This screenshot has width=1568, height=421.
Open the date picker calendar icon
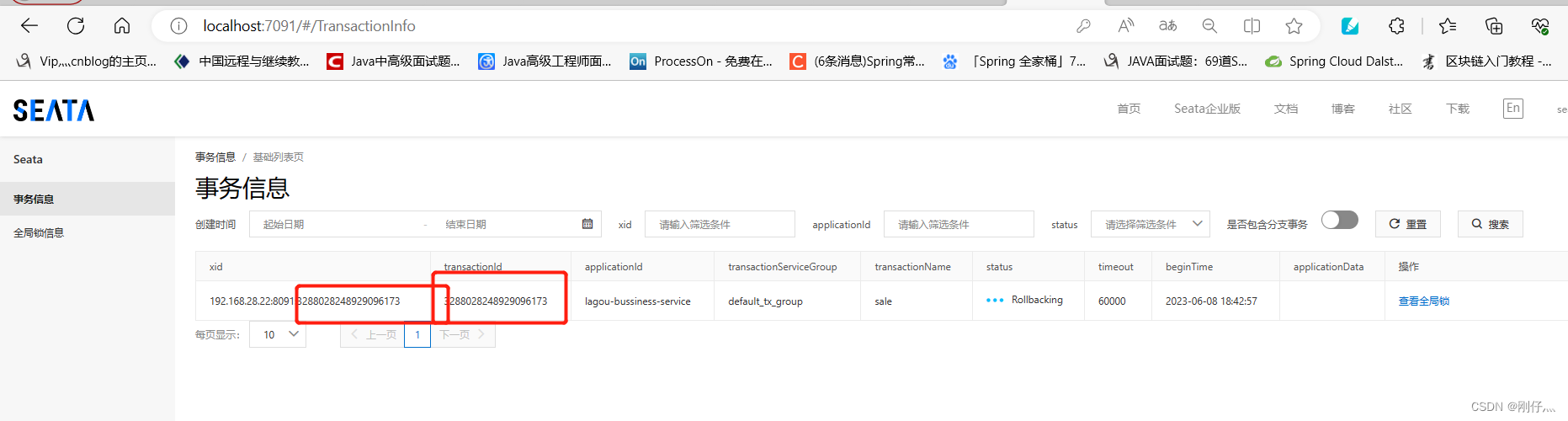[x=587, y=224]
